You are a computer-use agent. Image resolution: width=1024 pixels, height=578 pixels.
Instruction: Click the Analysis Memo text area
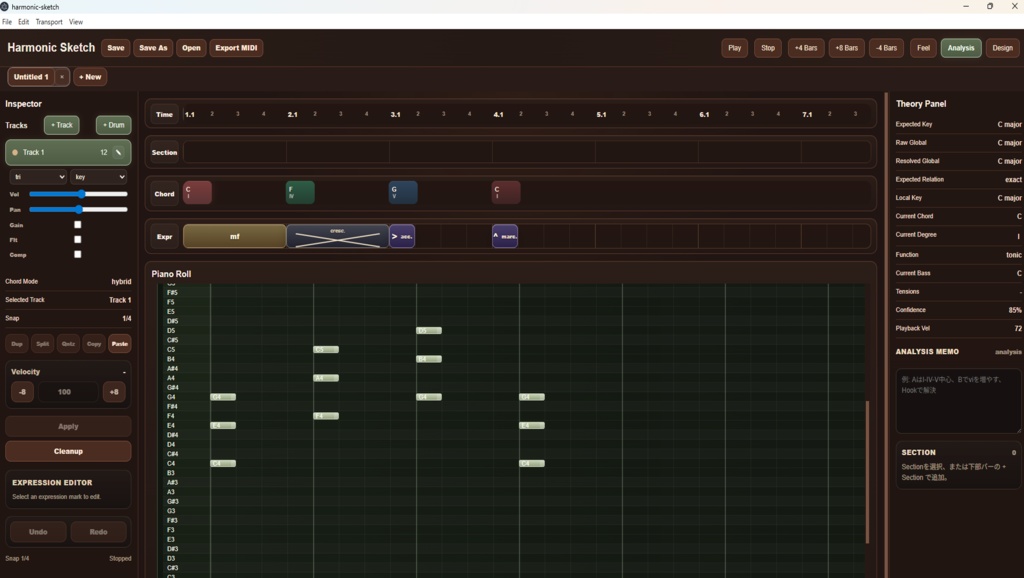(x=958, y=401)
